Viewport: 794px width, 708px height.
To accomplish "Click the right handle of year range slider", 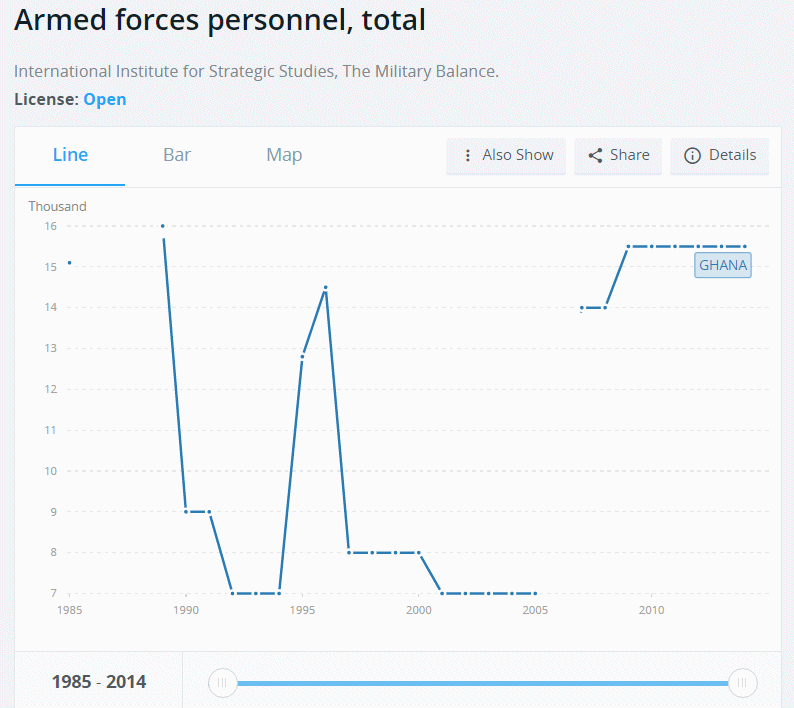I will tap(742, 683).
